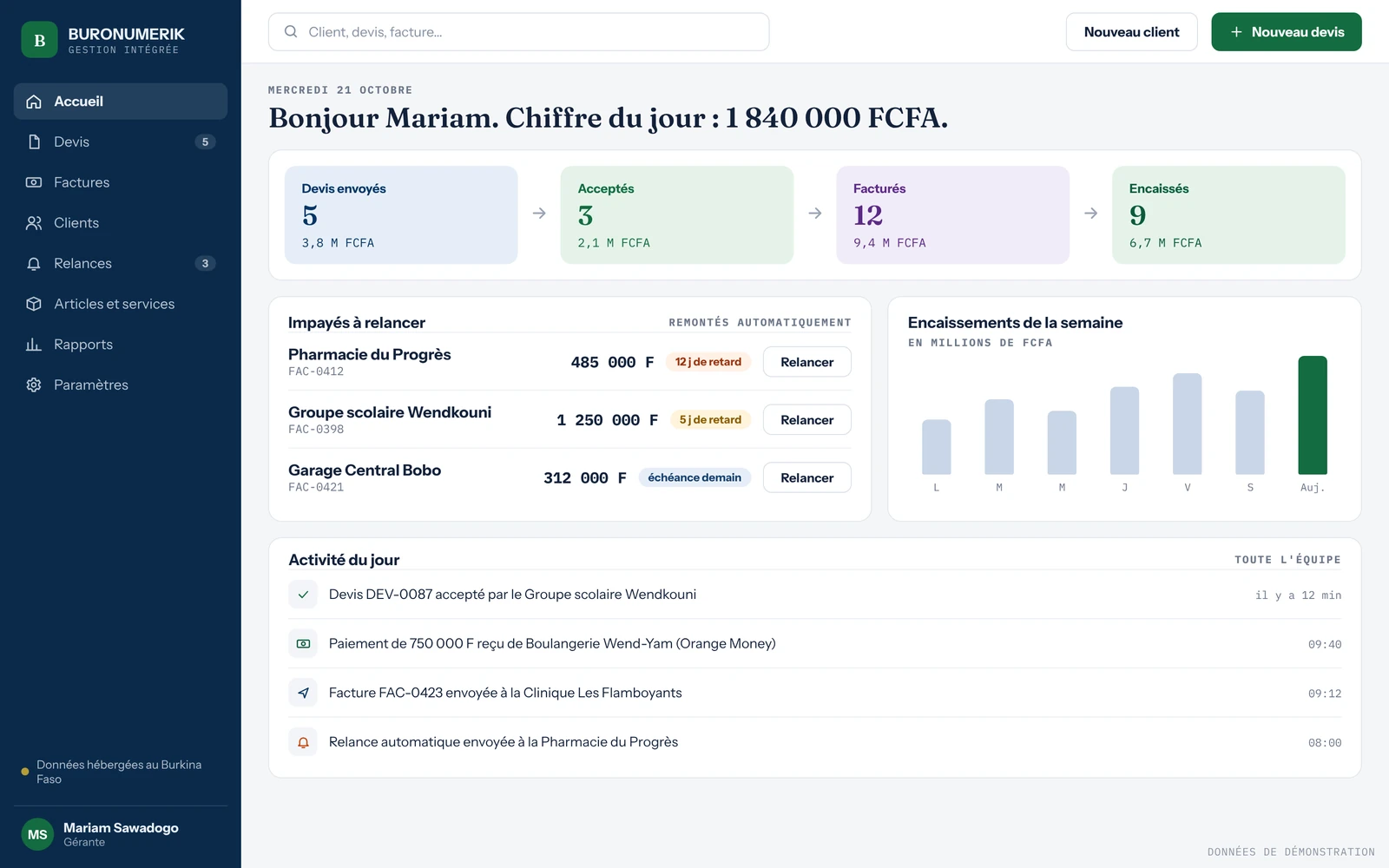Click the Paramètres gear icon

pos(34,385)
